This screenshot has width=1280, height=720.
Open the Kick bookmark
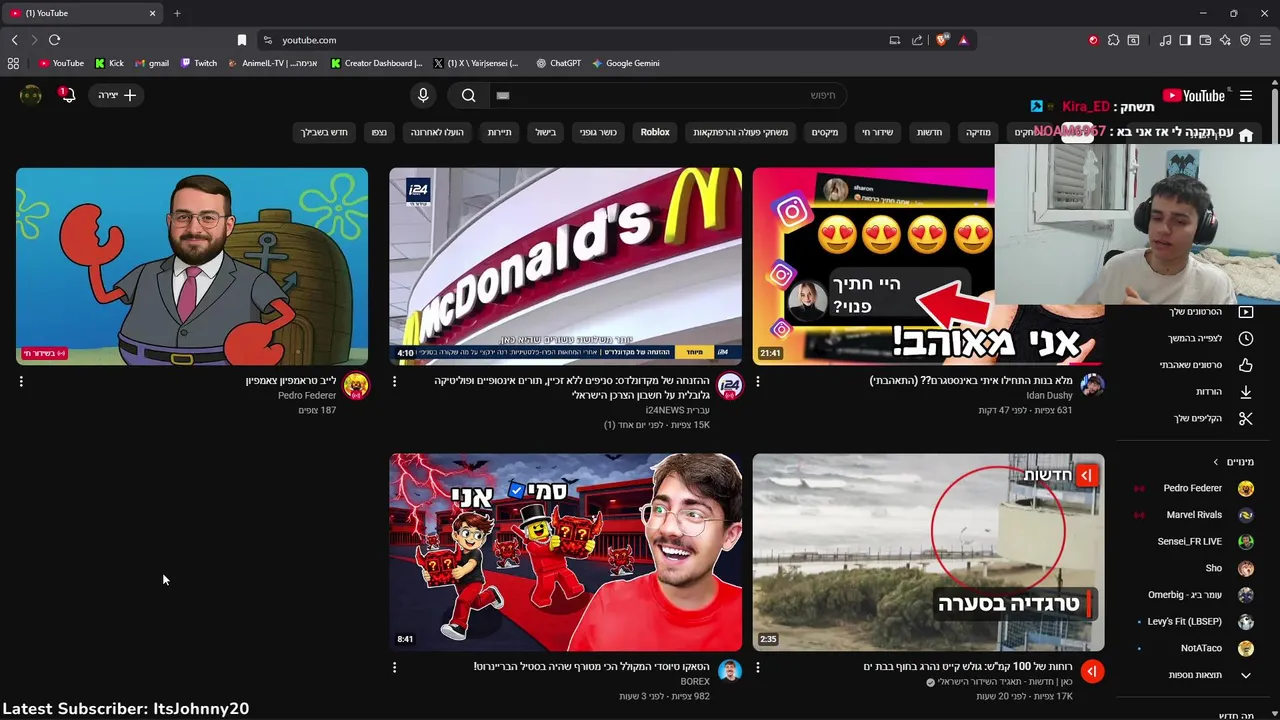click(110, 63)
